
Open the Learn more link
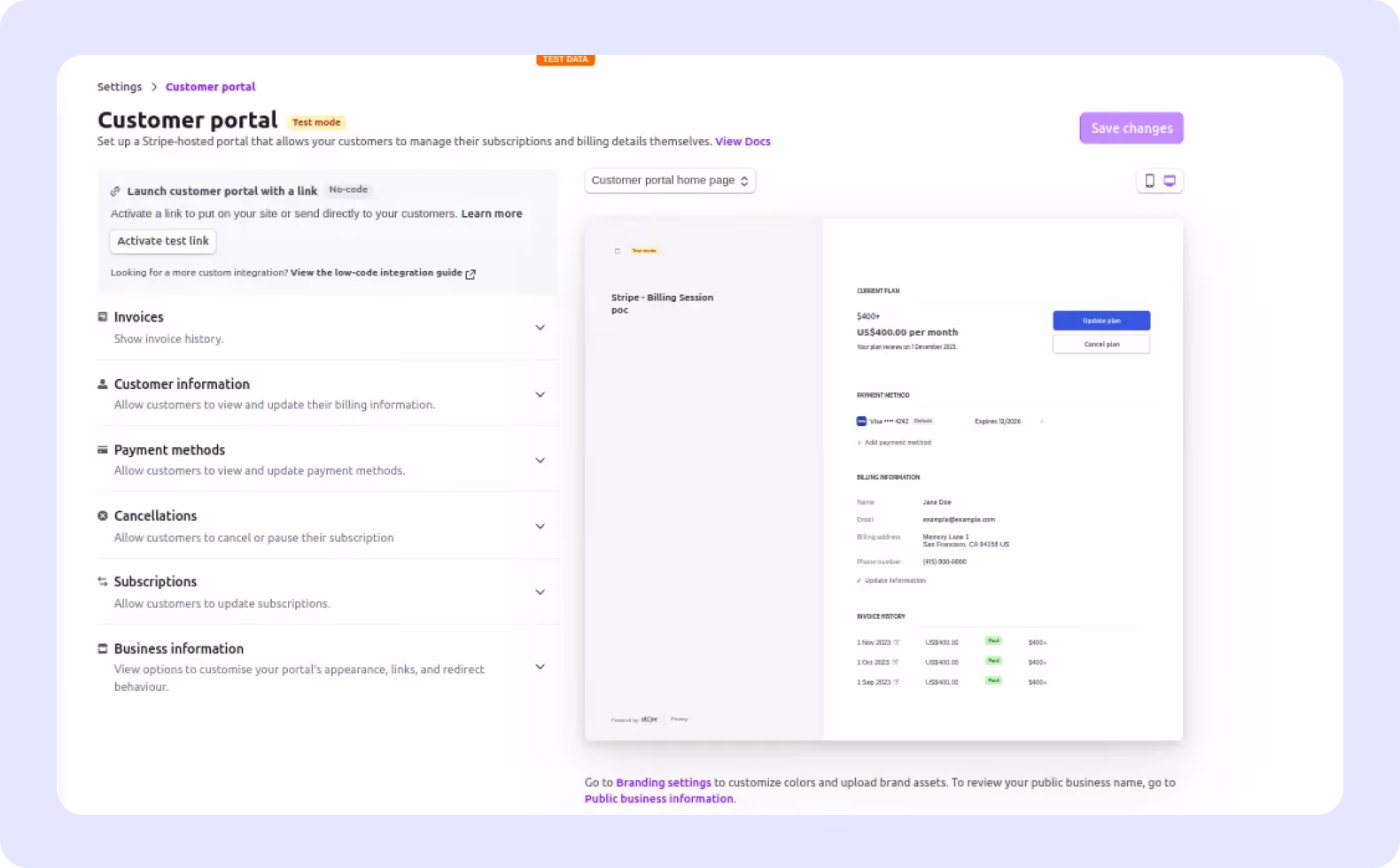[492, 213]
